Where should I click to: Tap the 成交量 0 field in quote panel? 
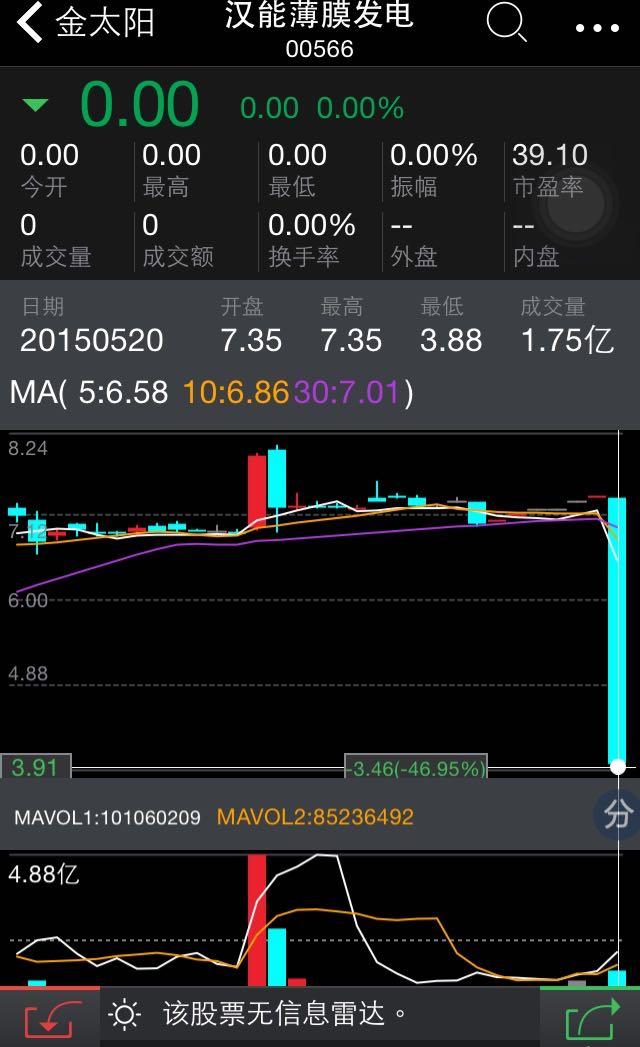point(55,241)
